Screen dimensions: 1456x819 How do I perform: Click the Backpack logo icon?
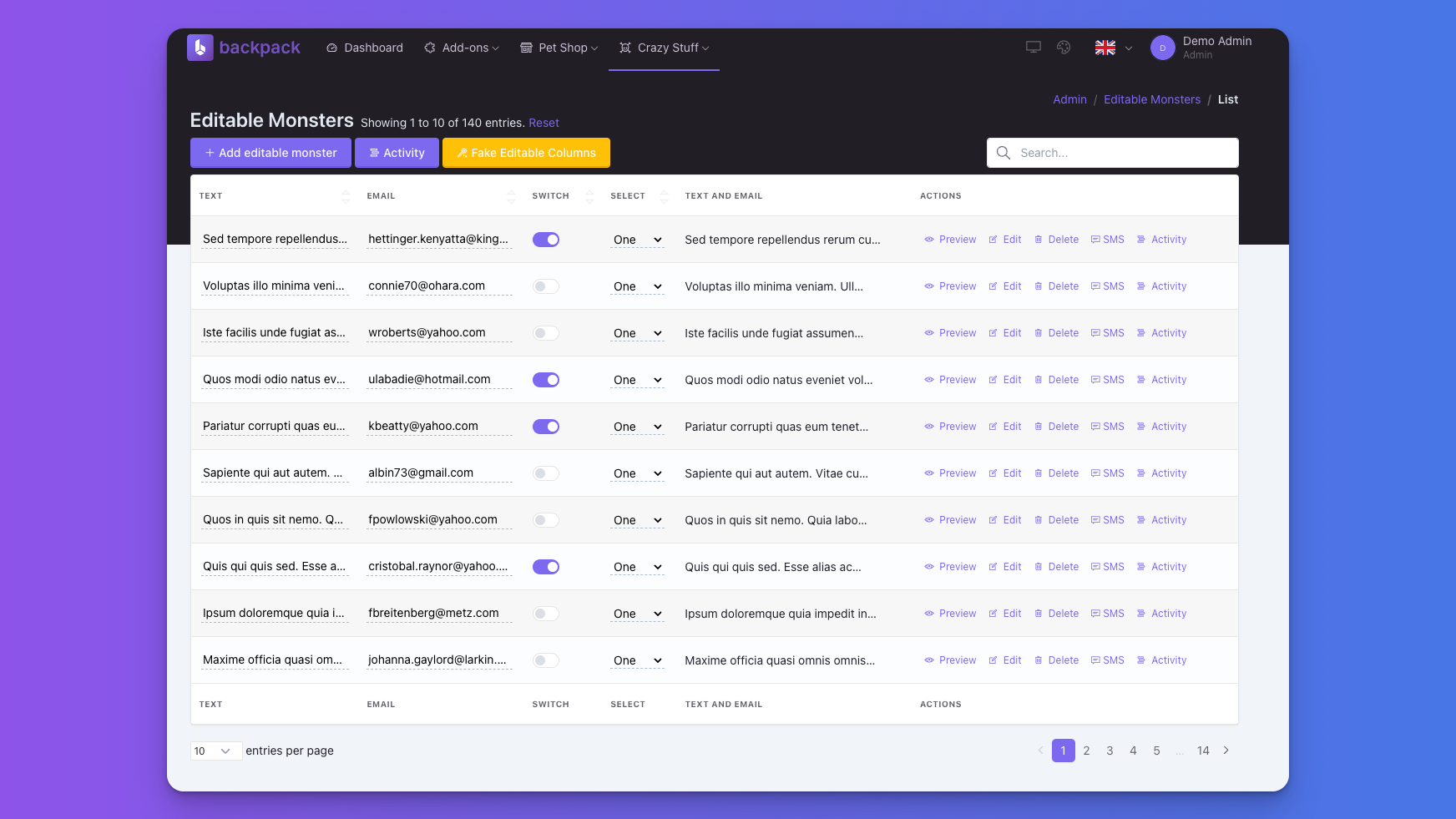(200, 48)
